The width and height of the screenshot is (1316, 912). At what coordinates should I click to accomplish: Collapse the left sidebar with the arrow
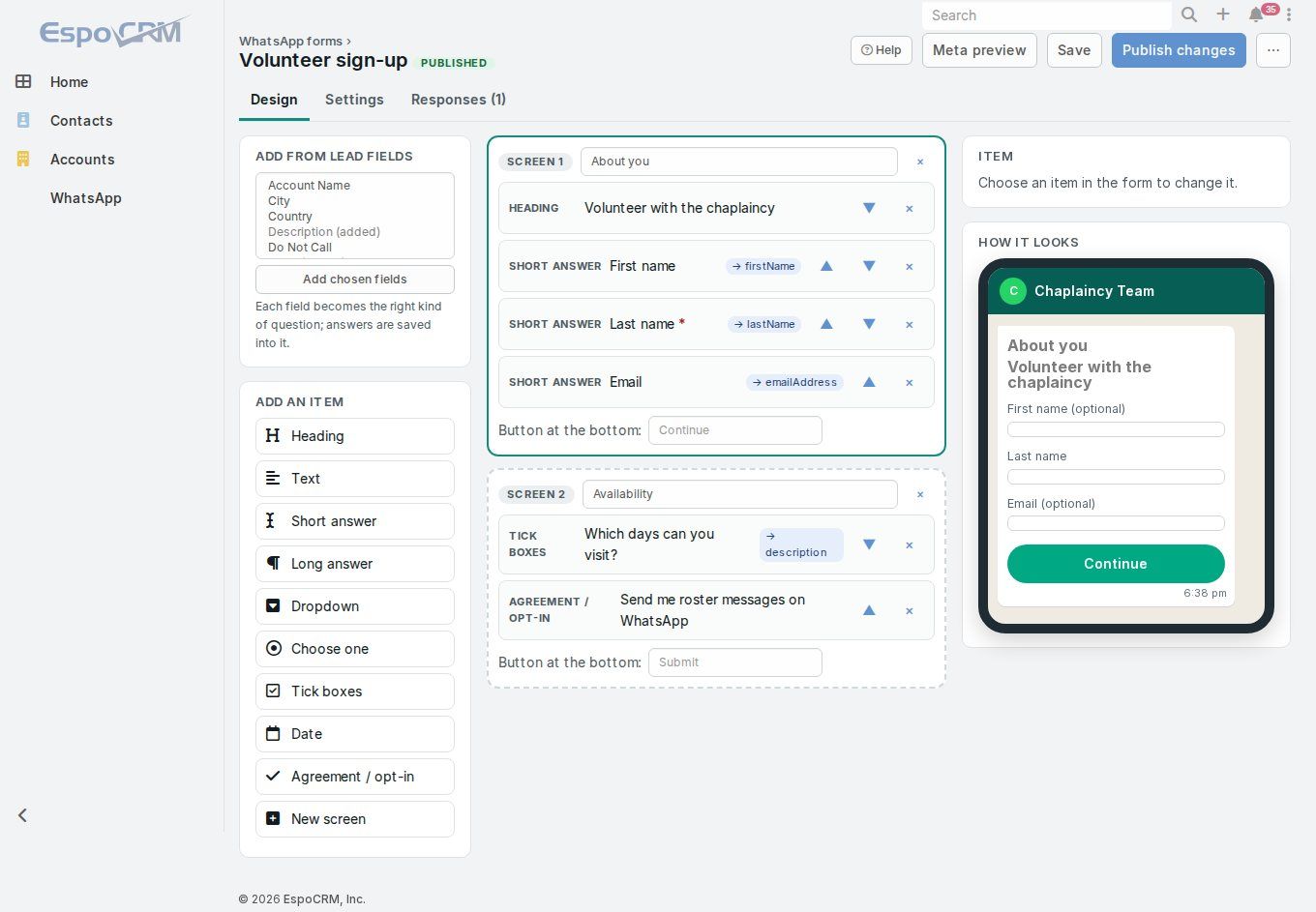22,815
